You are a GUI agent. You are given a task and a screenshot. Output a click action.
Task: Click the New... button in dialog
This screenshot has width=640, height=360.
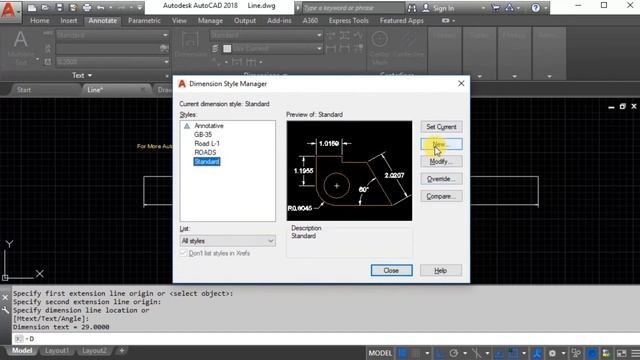[441, 144]
